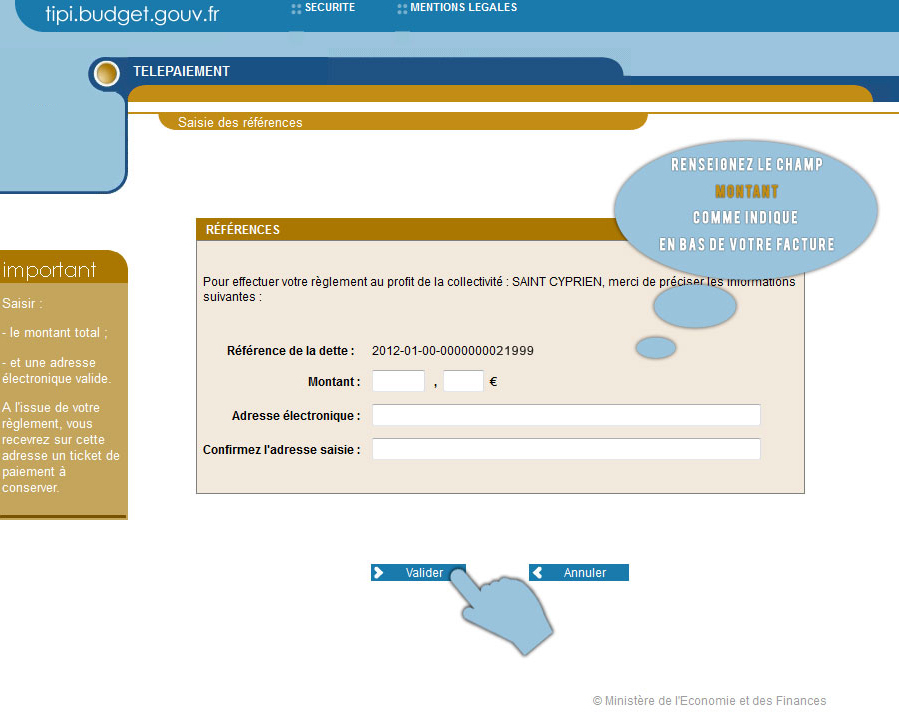This screenshot has height=720, width=899.
Task: Focus the Montant euros input field
Action: (x=399, y=381)
